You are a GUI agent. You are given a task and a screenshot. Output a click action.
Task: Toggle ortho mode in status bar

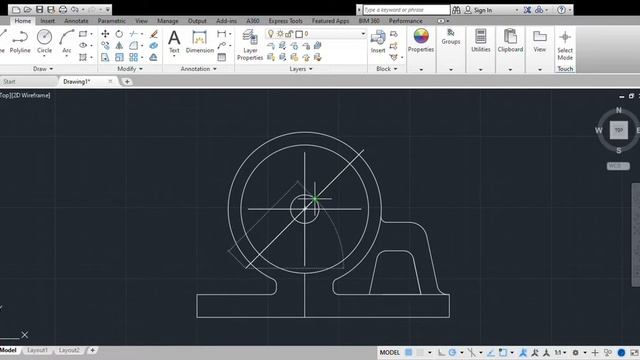tap(441, 352)
